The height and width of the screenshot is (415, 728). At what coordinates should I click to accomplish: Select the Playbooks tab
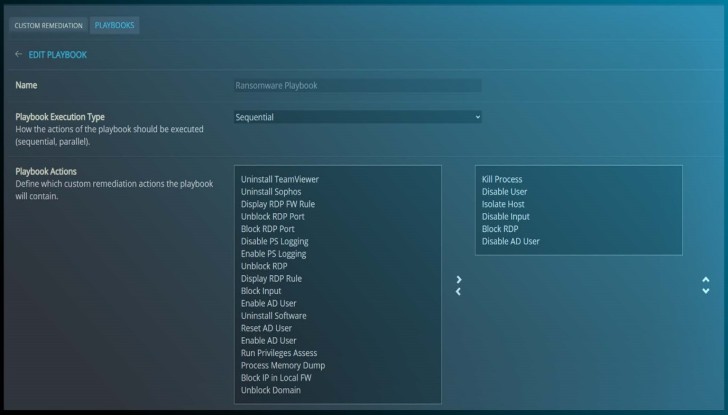tap(114, 25)
